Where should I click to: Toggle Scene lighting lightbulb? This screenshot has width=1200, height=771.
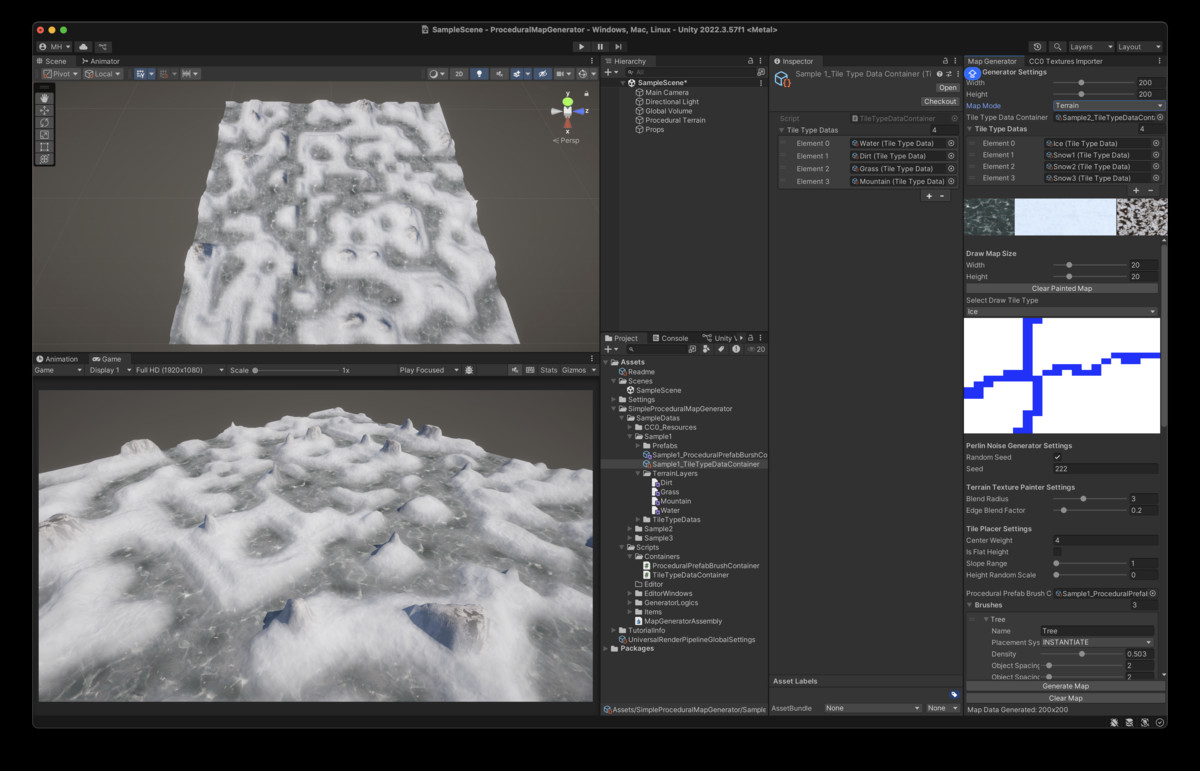[x=479, y=74]
